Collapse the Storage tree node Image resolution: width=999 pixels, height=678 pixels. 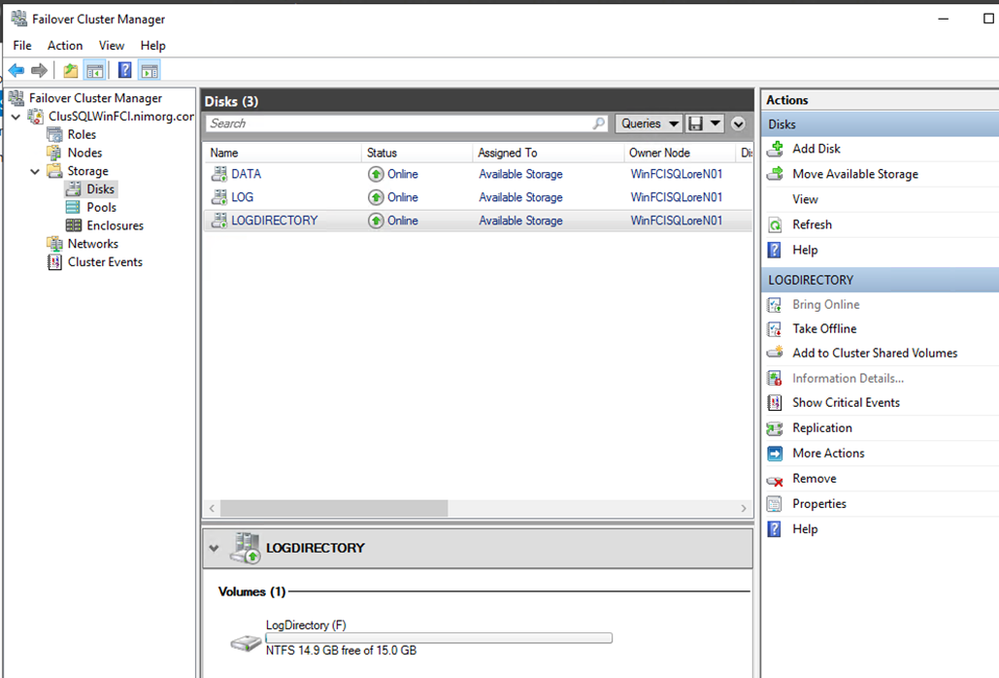tap(35, 171)
